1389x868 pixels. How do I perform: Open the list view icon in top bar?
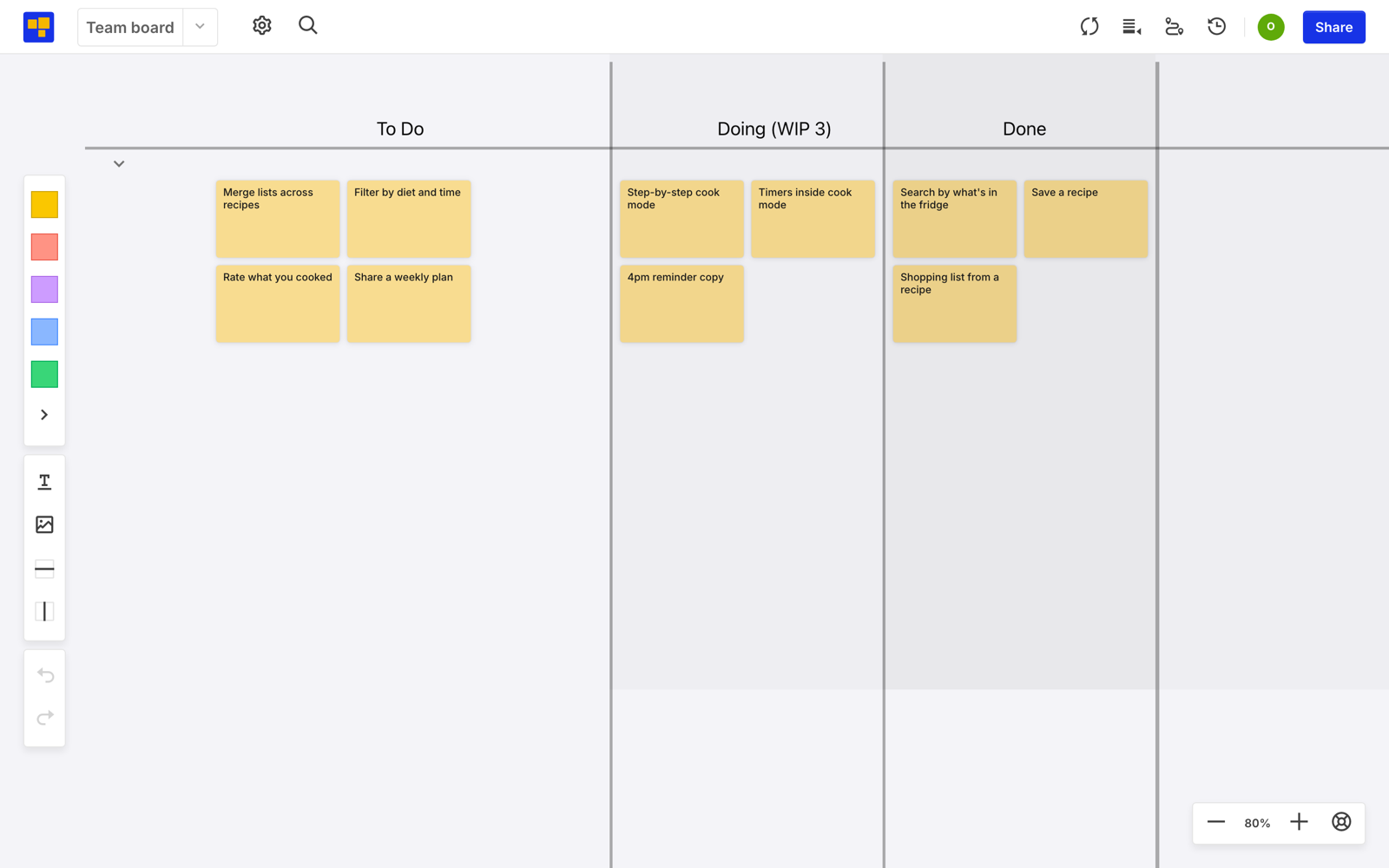click(1132, 27)
